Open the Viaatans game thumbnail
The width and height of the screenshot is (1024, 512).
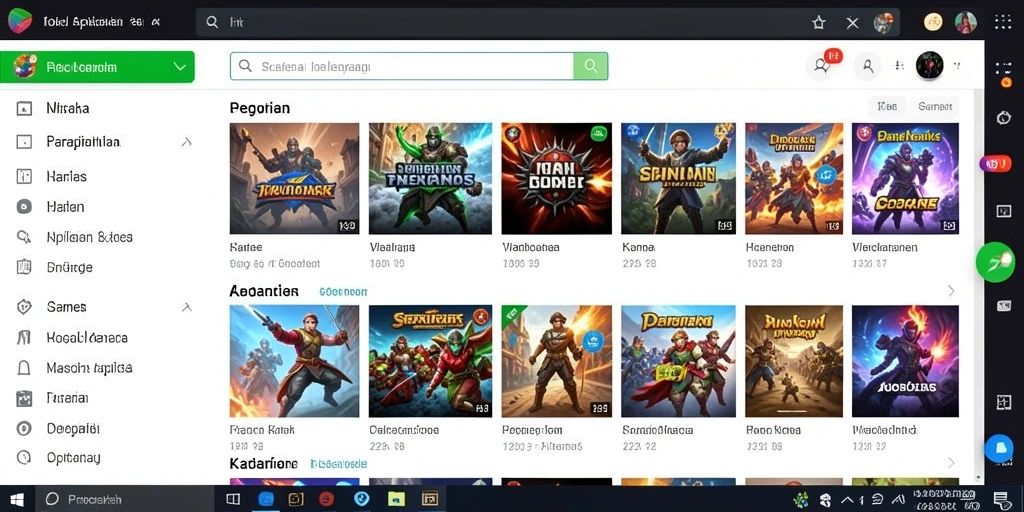pyautogui.click(x=430, y=178)
